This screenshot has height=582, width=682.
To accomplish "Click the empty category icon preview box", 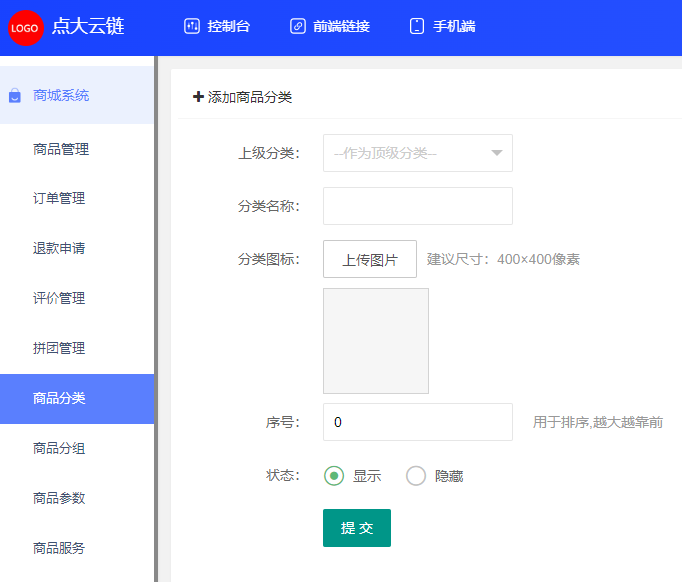I will pyautogui.click(x=376, y=341).
